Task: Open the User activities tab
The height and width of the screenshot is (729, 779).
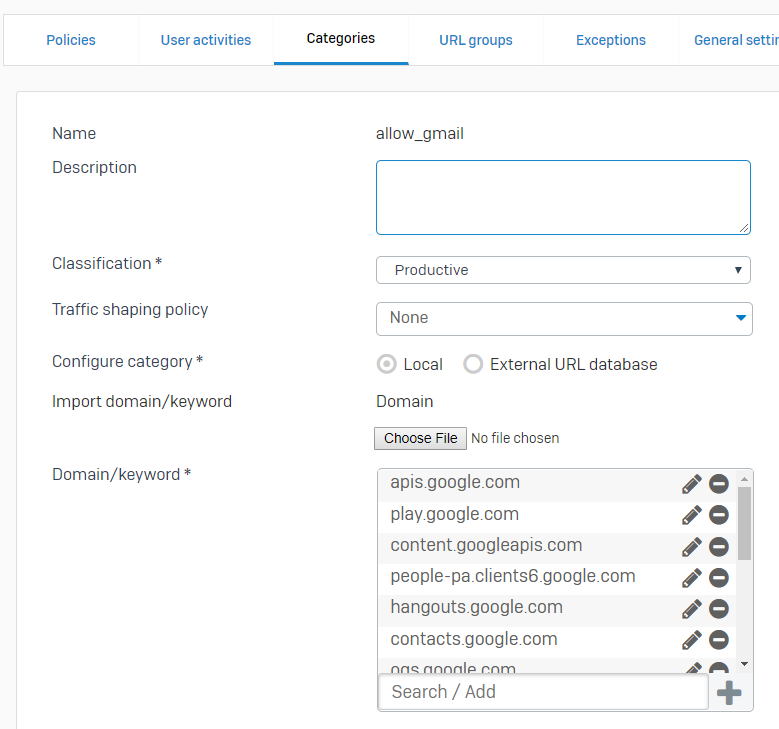Action: (206, 40)
